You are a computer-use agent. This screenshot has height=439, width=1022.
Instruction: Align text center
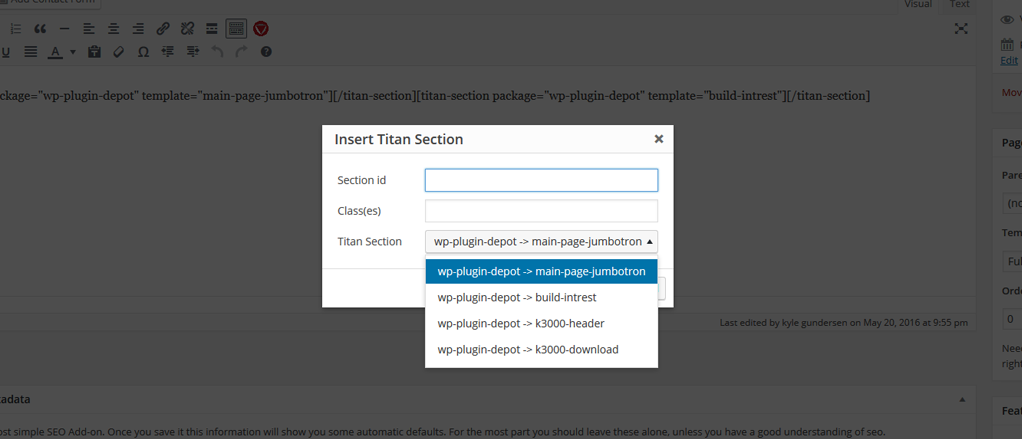[113, 29]
